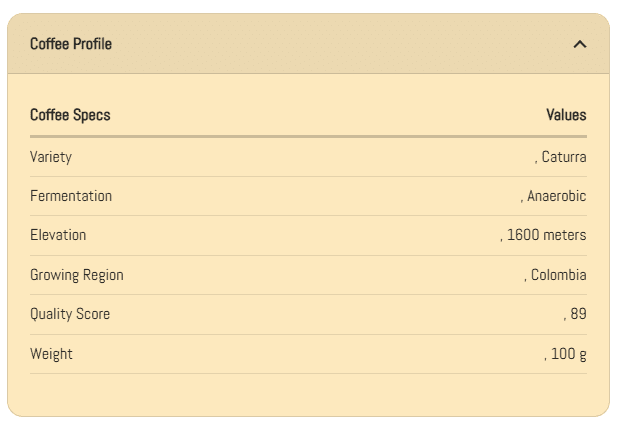Click the Fermentation row label

click(x=71, y=196)
